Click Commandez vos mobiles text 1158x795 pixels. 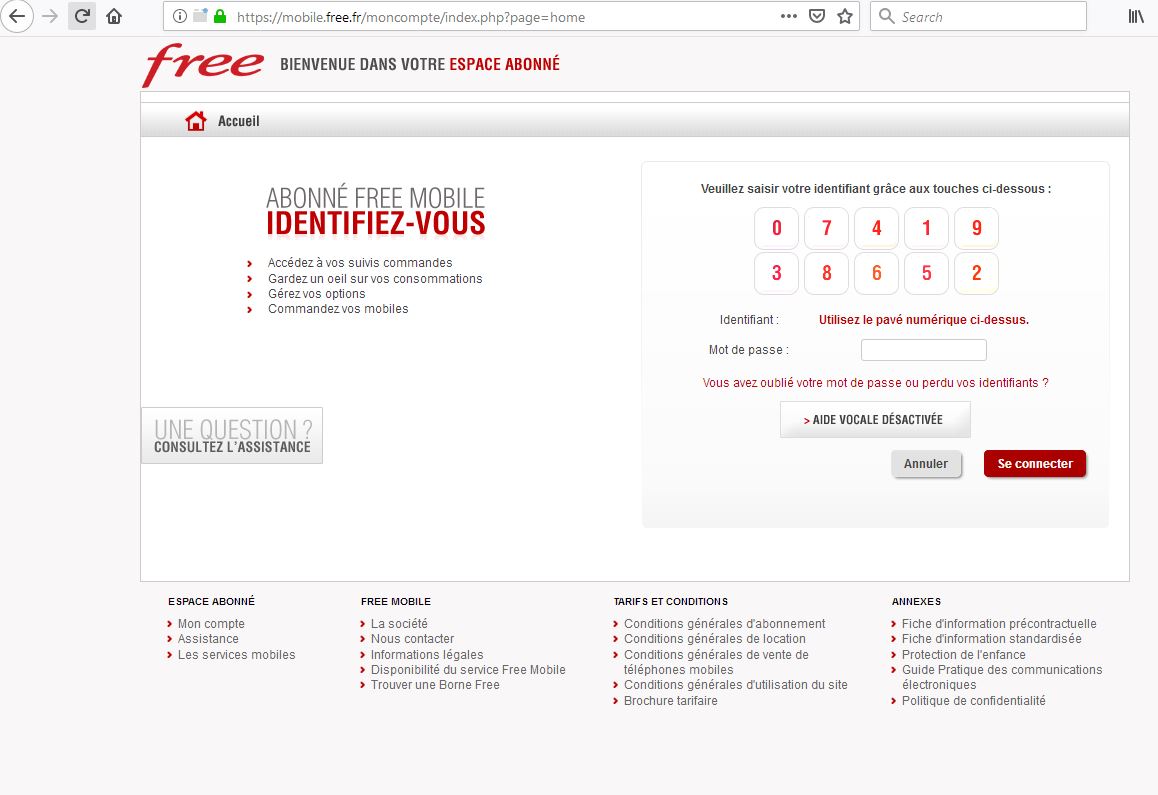pyautogui.click(x=338, y=309)
